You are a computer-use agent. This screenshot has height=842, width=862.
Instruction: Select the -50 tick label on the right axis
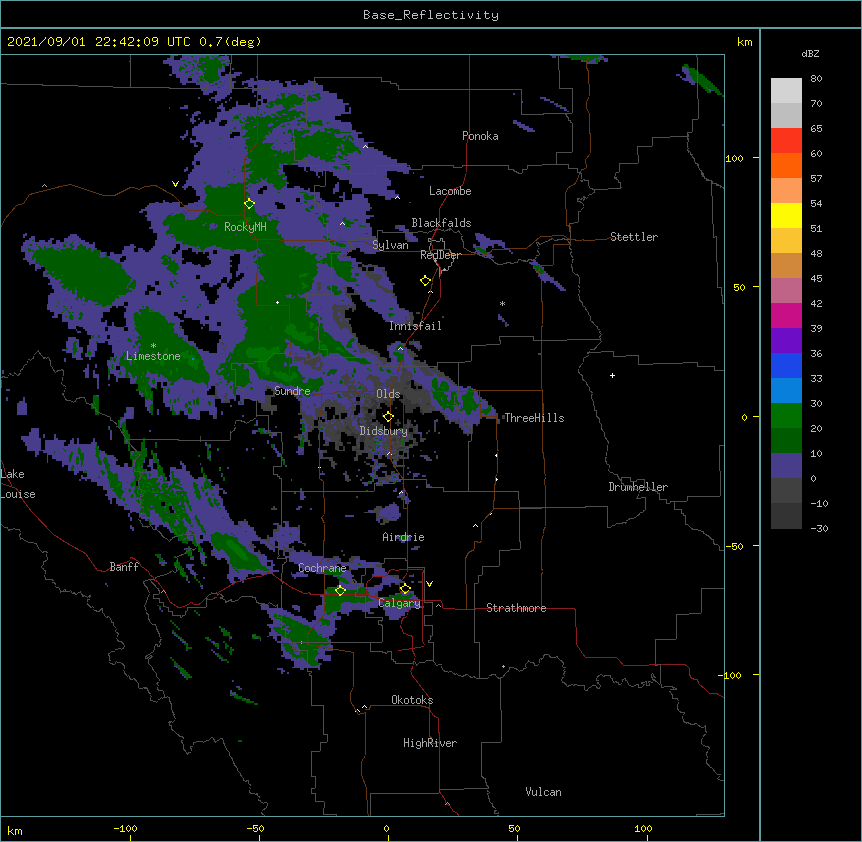pos(734,546)
